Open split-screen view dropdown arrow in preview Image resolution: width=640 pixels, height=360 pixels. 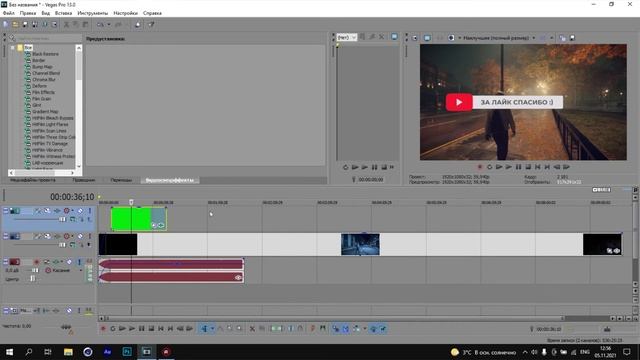tap(551, 38)
